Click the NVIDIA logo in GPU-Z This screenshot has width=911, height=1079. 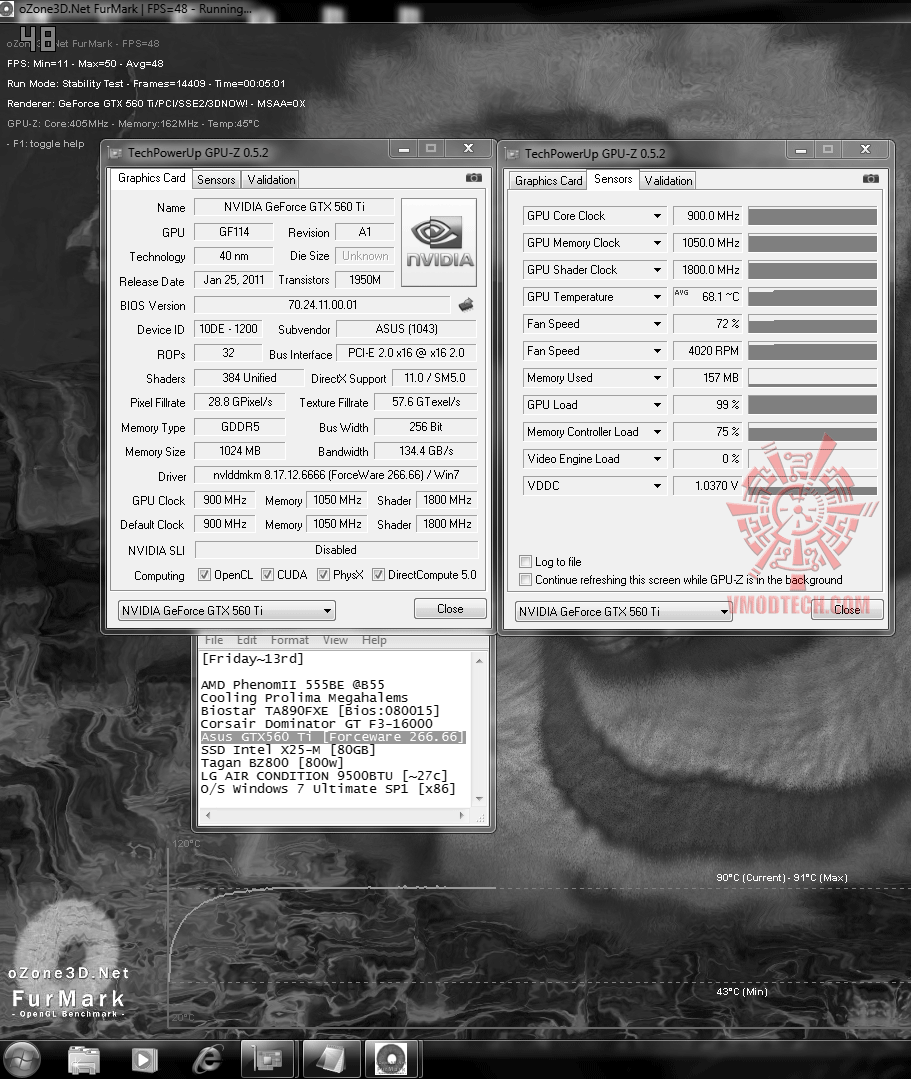point(439,243)
